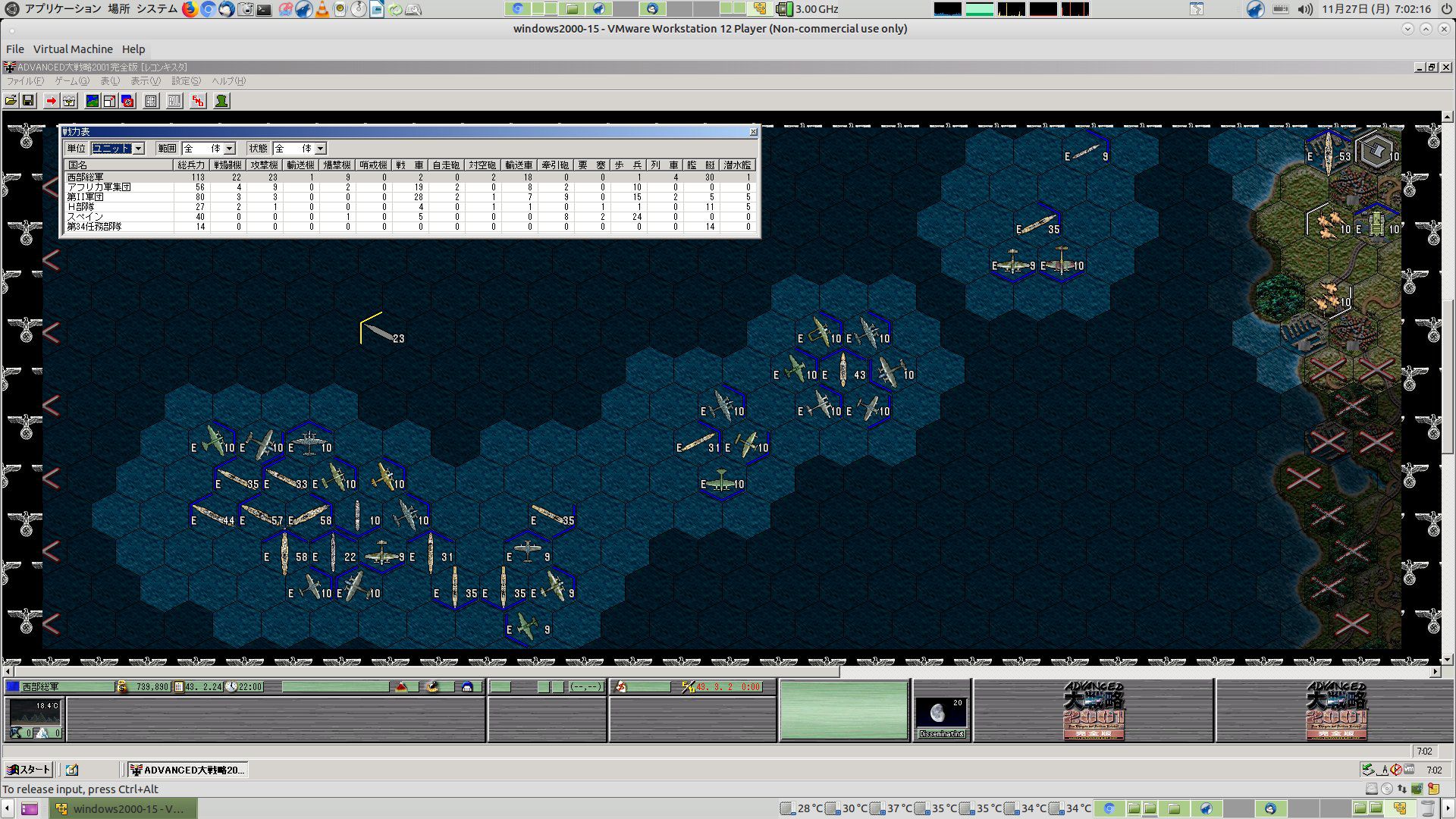1456x819 pixels.
Task: Sort the table by 国名 column header
Action: pyautogui.click(x=118, y=165)
